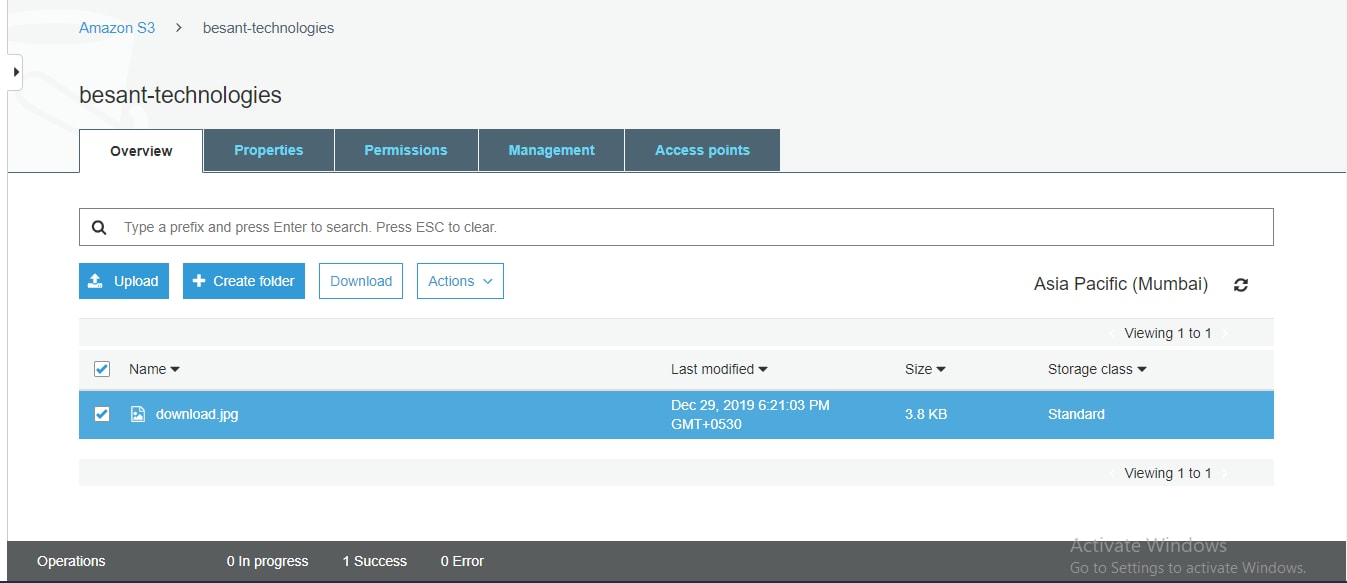Viewport: 1347px width, 583px height.
Task: Click the refresh icon beside Asia Pacific (Mumbai)
Action: 1241,285
